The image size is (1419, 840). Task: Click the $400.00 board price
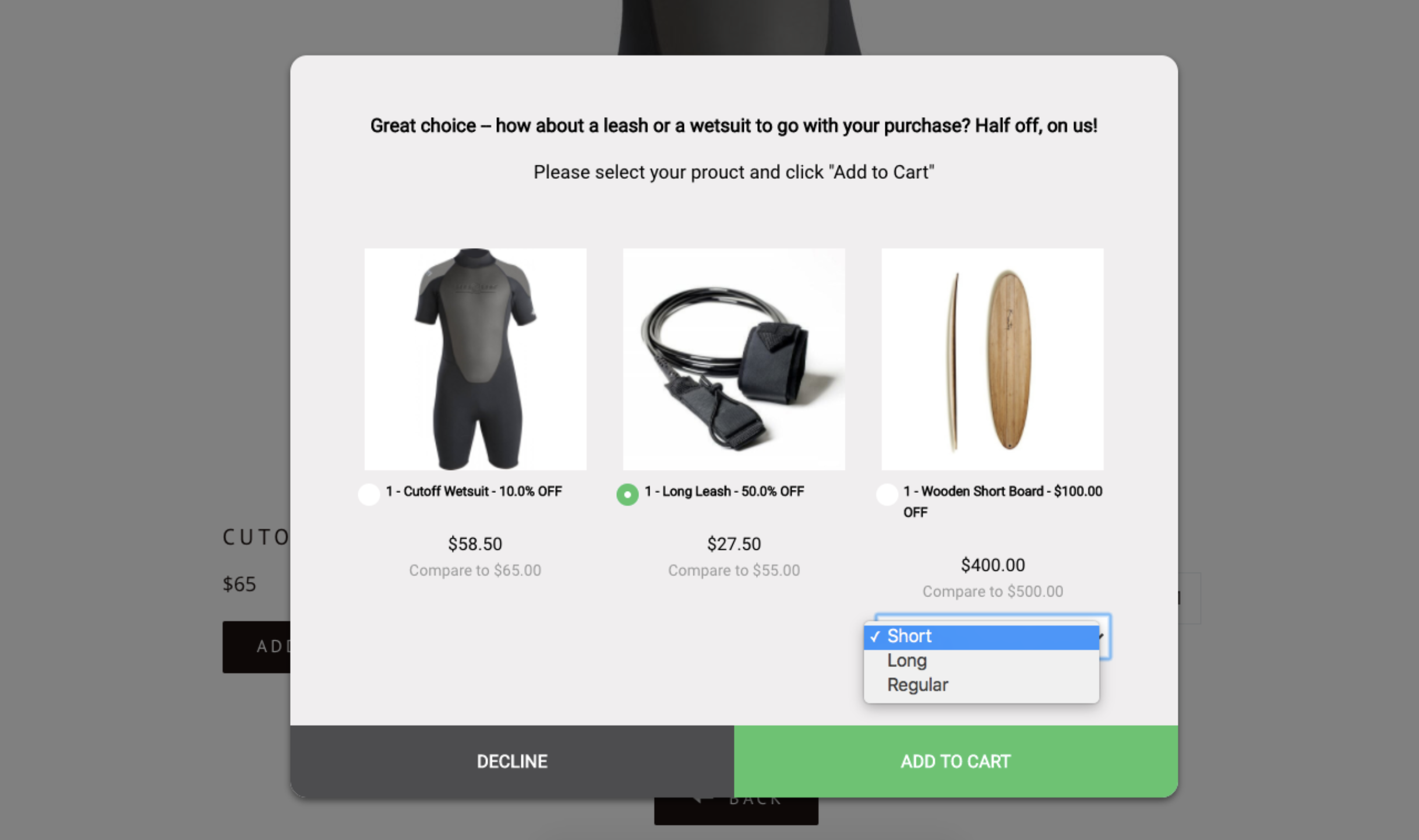tap(993, 565)
